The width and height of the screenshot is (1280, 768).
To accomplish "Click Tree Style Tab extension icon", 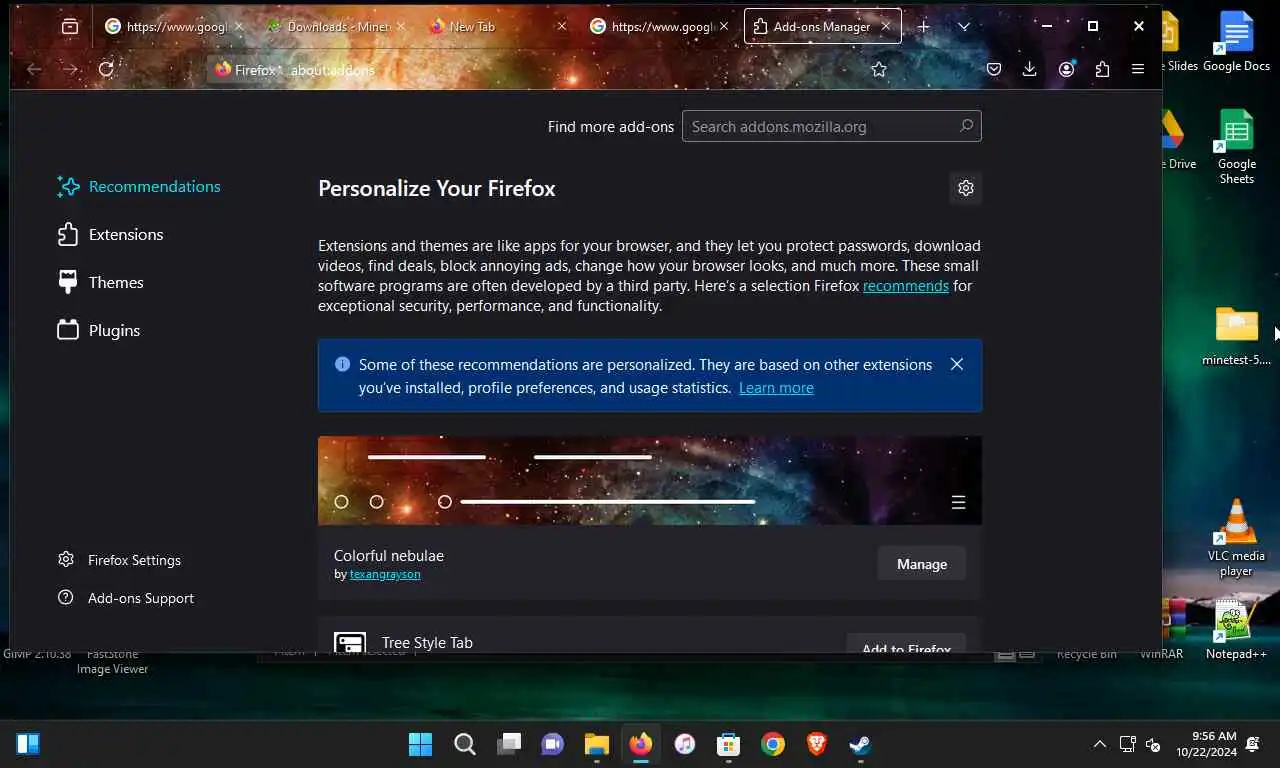I will [350, 642].
